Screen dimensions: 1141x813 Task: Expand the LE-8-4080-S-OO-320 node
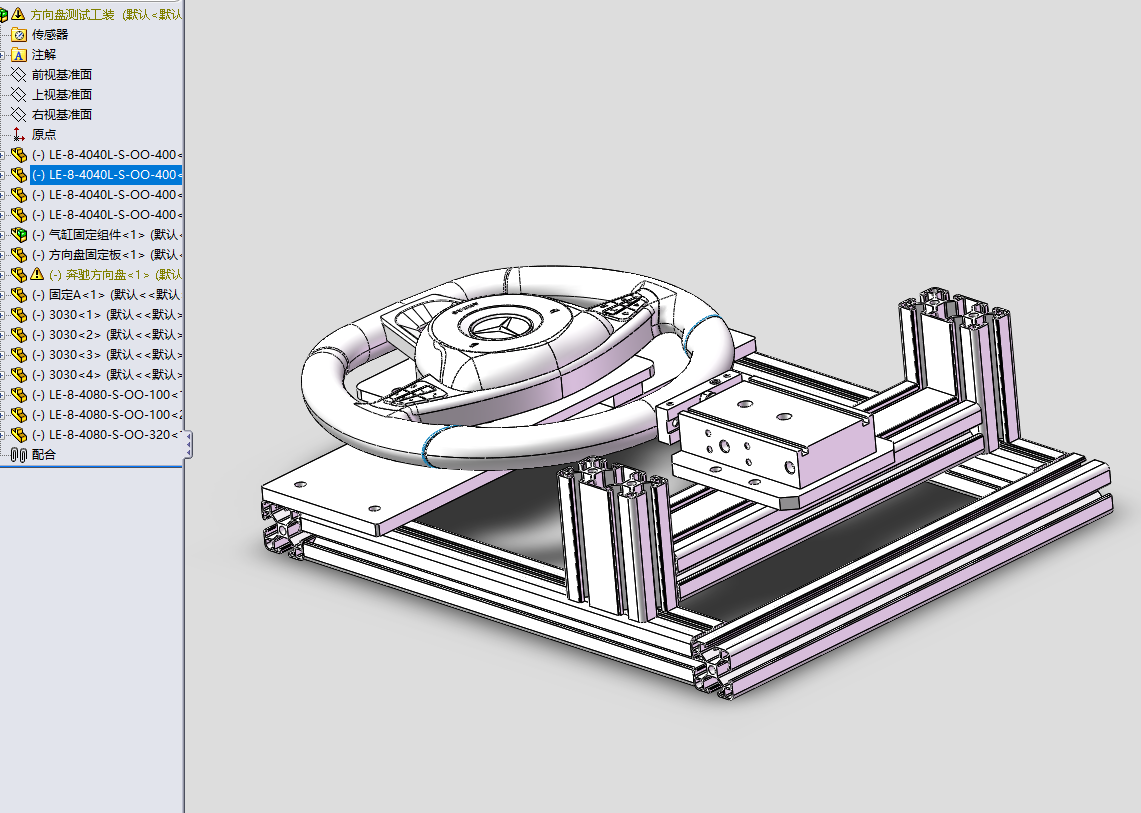click(x=2, y=435)
